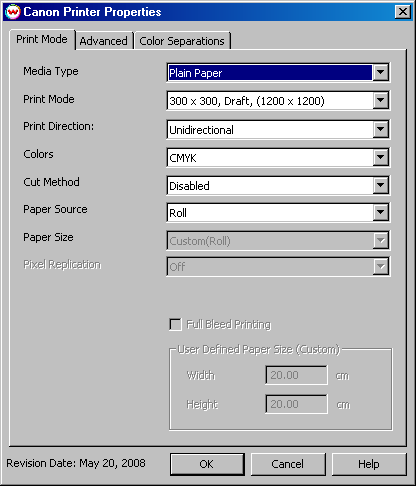Click the Disabled cut method field
The image size is (416, 486).
coord(270,186)
